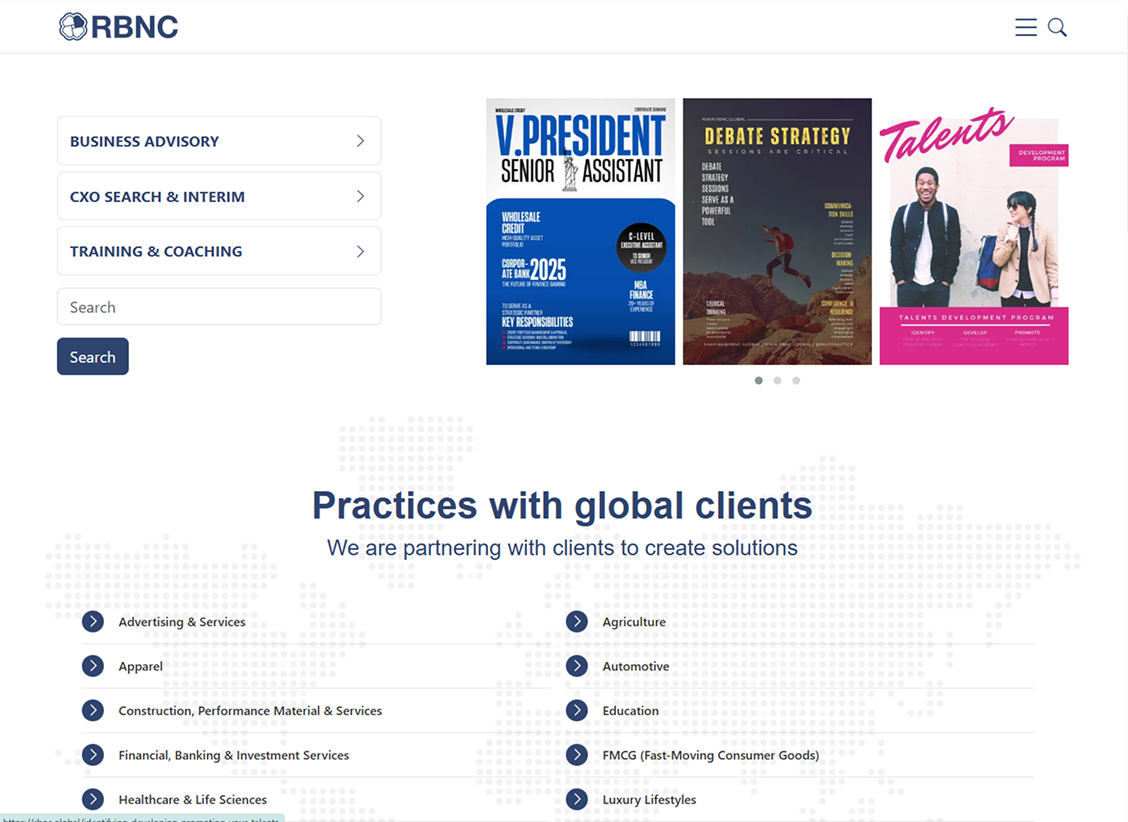Click arrow icon beside Agriculture

coord(577,622)
